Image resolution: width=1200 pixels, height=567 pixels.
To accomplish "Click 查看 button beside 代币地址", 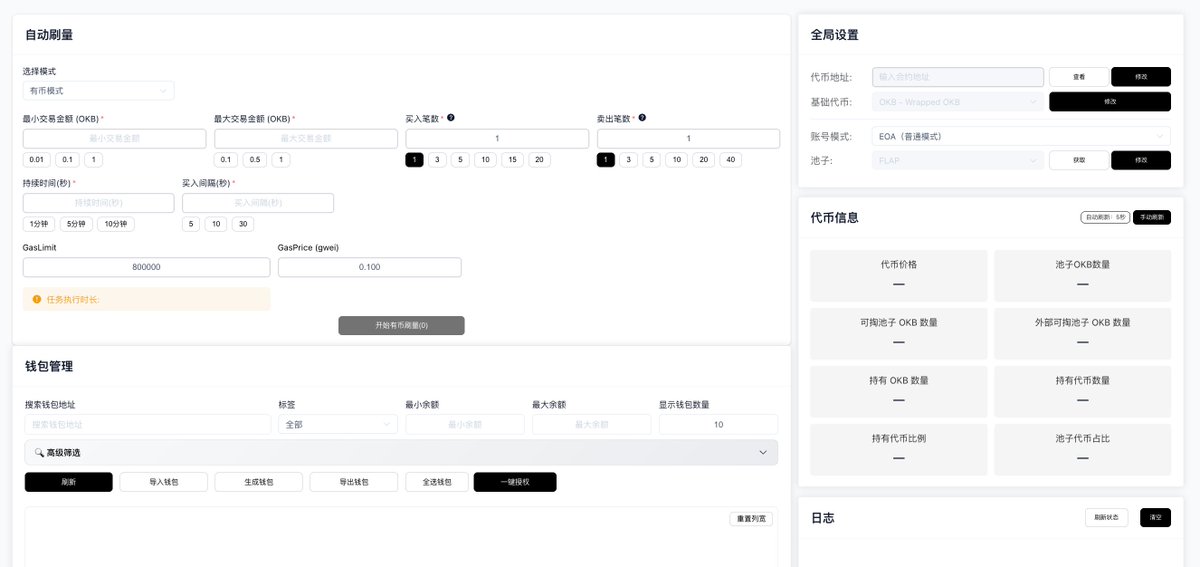I will 1079,77.
